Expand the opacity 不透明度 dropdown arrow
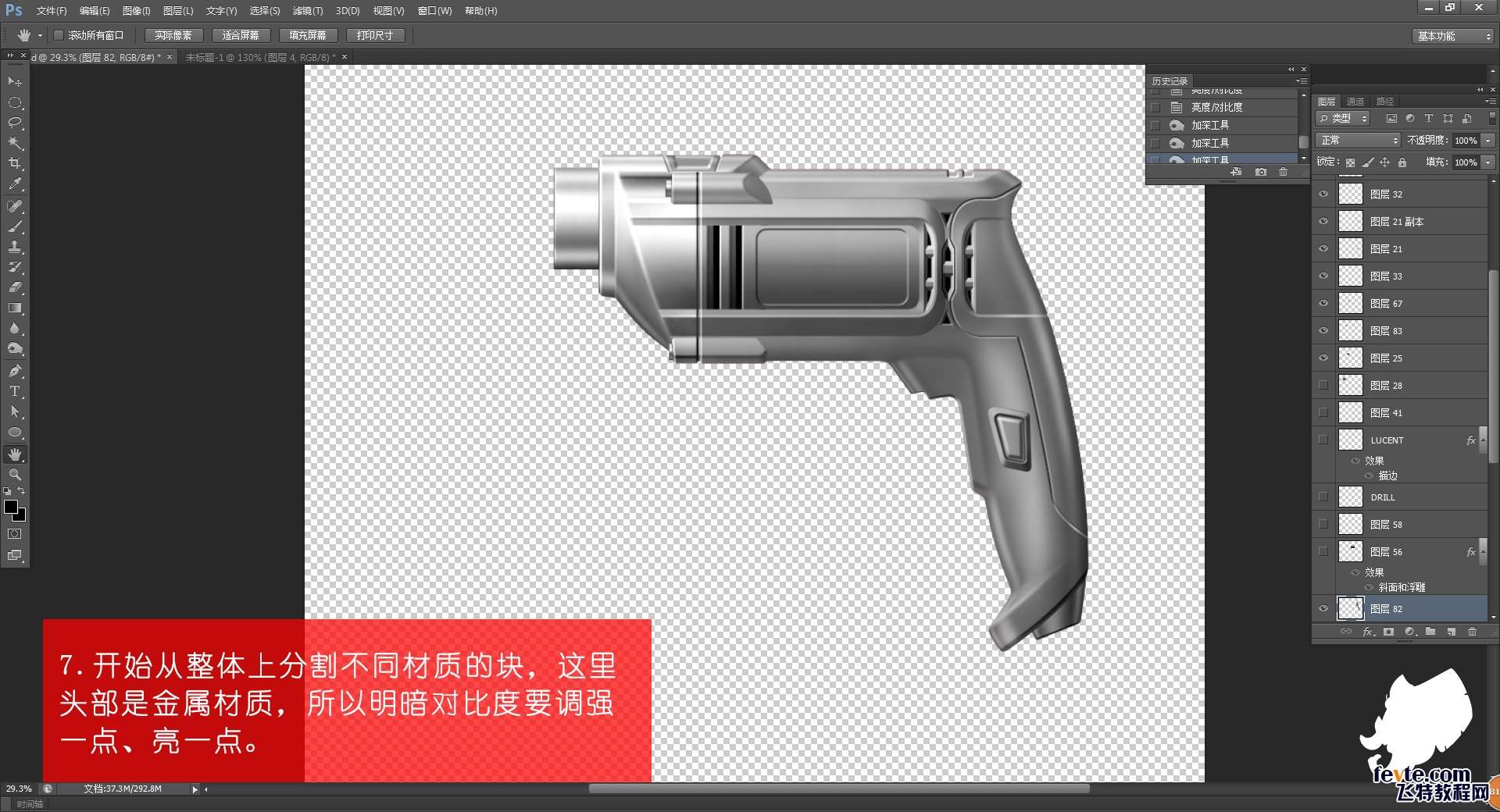The image size is (1500, 812). click(x=1487, y=141)
